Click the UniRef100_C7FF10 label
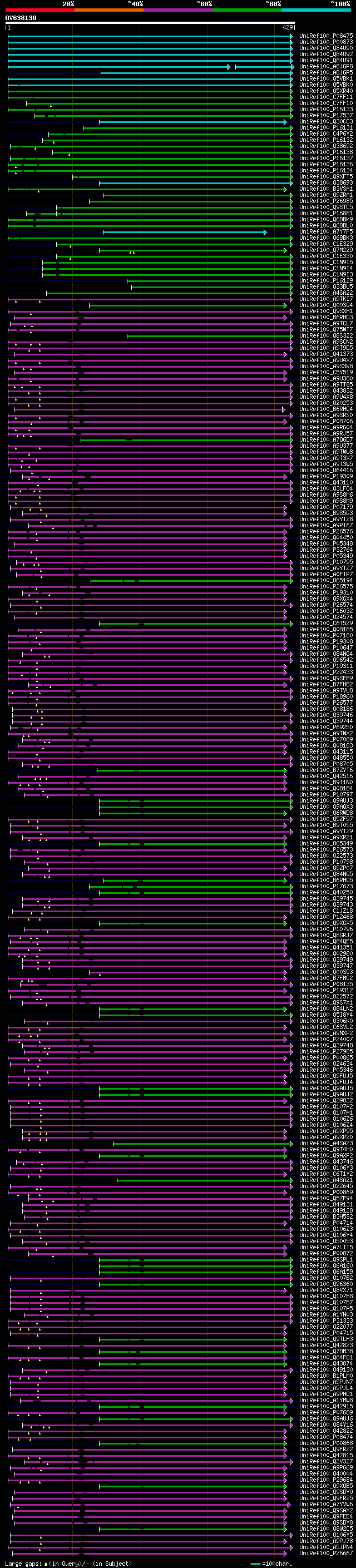The height and width of the screenshot is (1568, 356). (x=326, y=103)
